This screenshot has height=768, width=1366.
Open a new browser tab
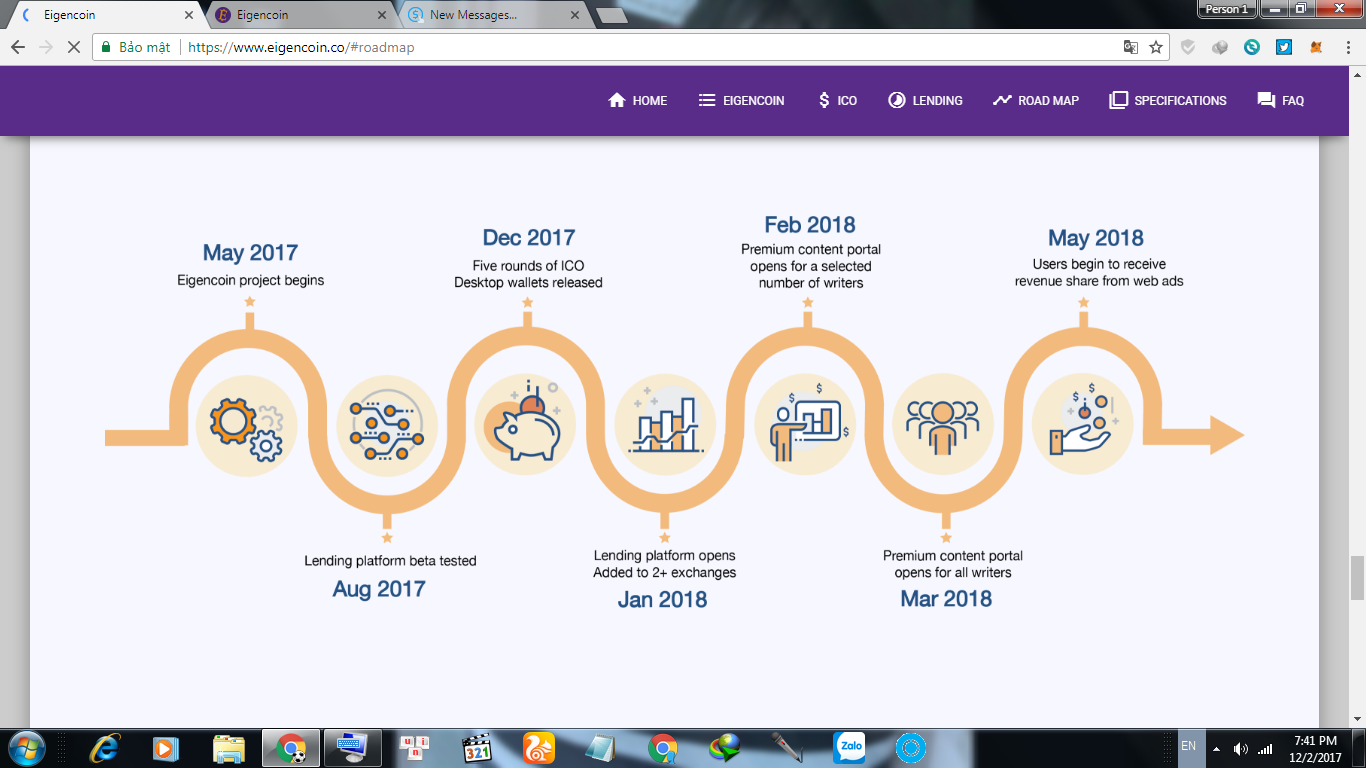click(611, 15)
